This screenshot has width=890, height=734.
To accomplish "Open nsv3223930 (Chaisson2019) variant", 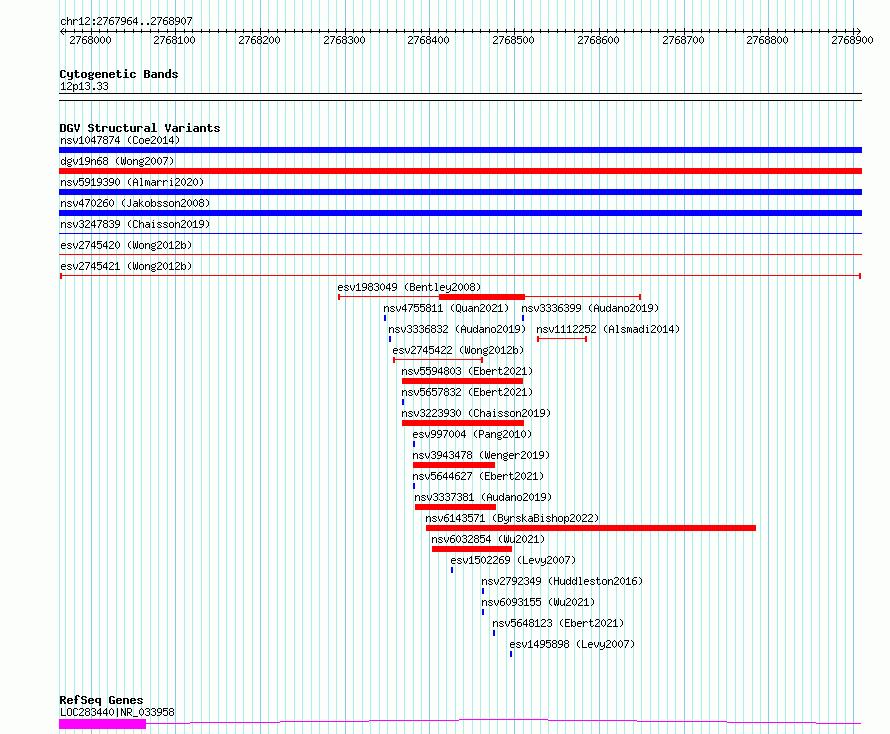I will [x=476, y=413].
